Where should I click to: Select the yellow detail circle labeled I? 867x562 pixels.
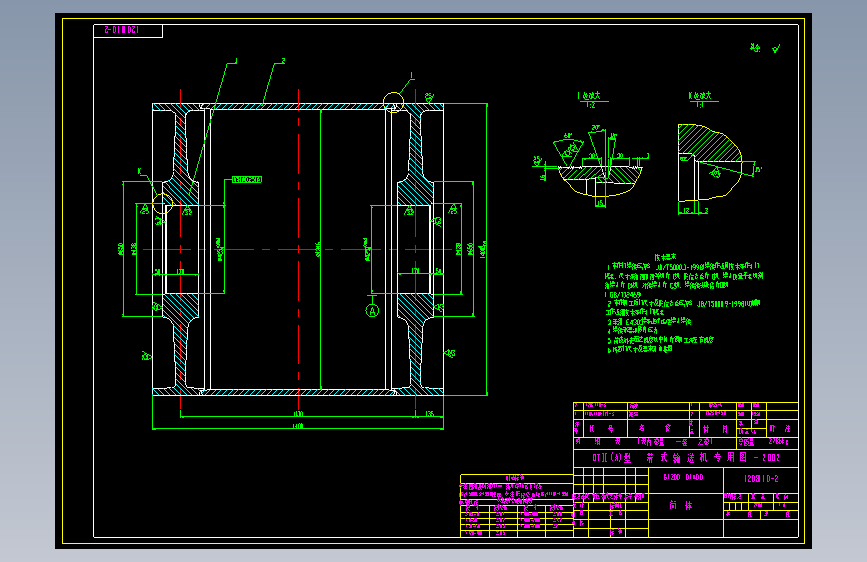point(394,102)
